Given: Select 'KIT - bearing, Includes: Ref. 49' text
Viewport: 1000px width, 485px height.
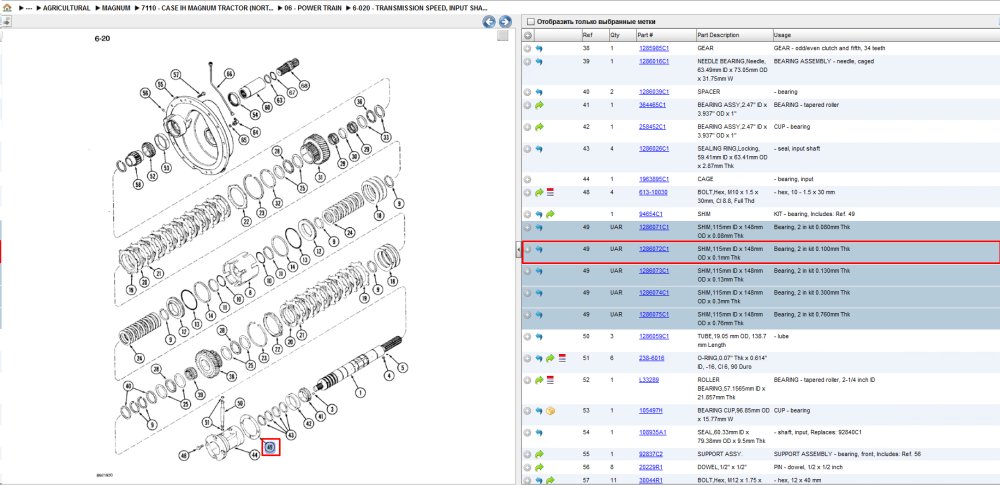Looking at the screenshot, I should pos(814,214).
